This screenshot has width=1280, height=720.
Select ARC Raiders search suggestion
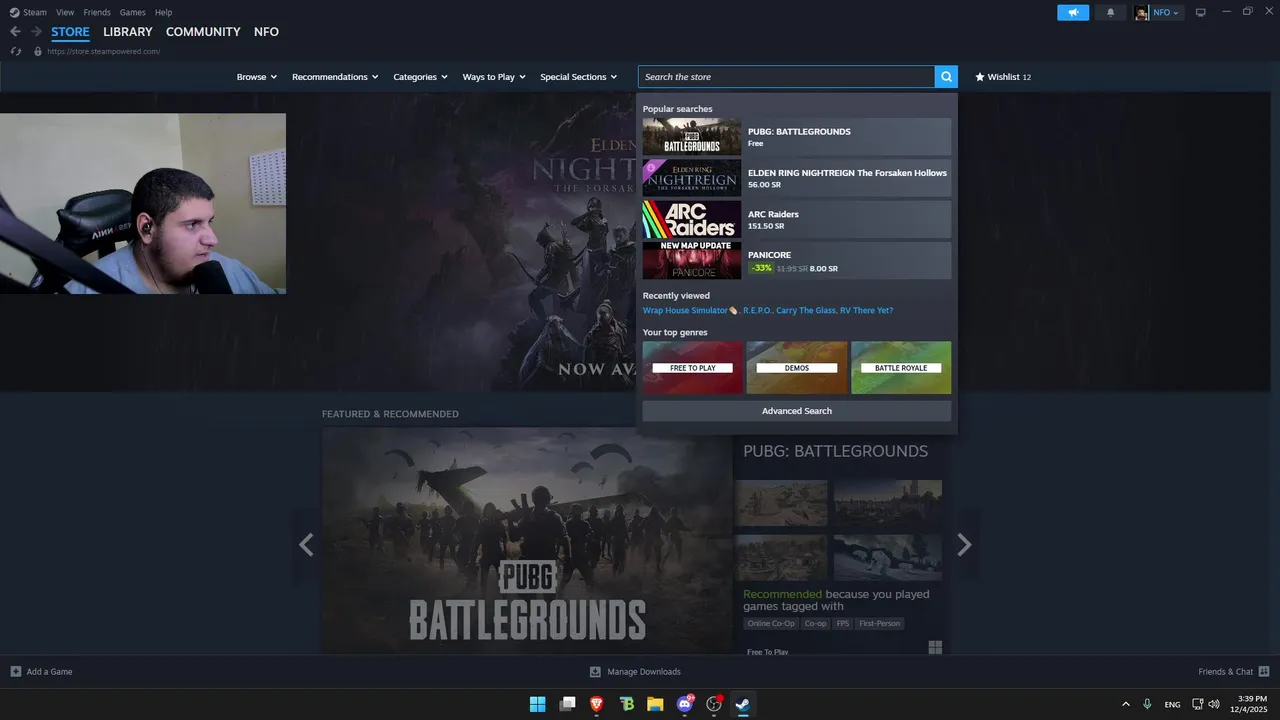pyautogui.click(x=797, y=219)
